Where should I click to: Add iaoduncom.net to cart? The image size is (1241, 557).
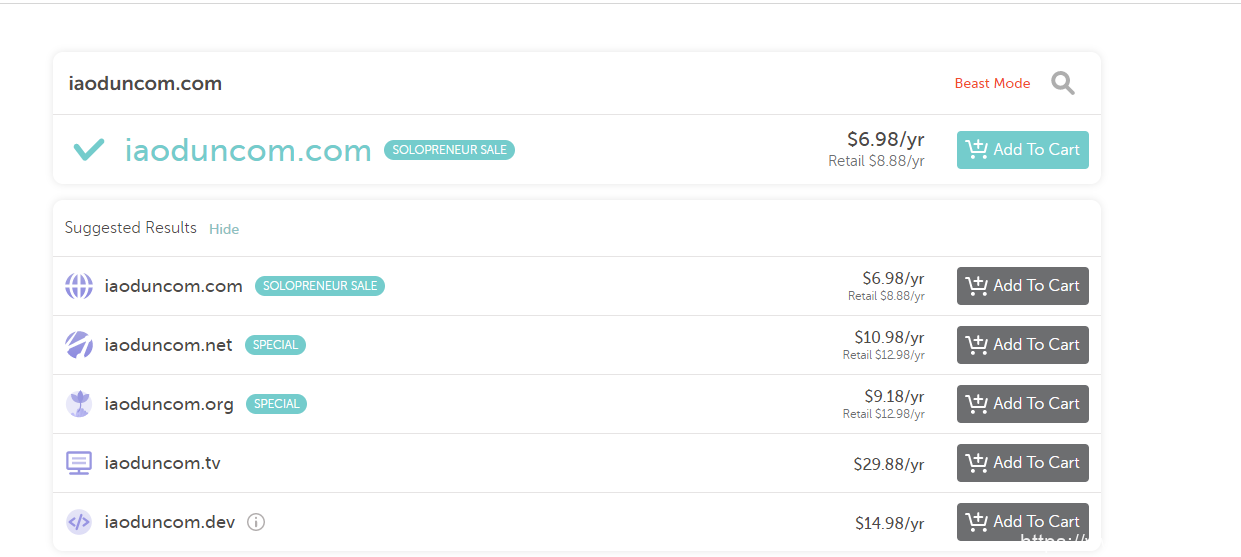pos(1022,345)
